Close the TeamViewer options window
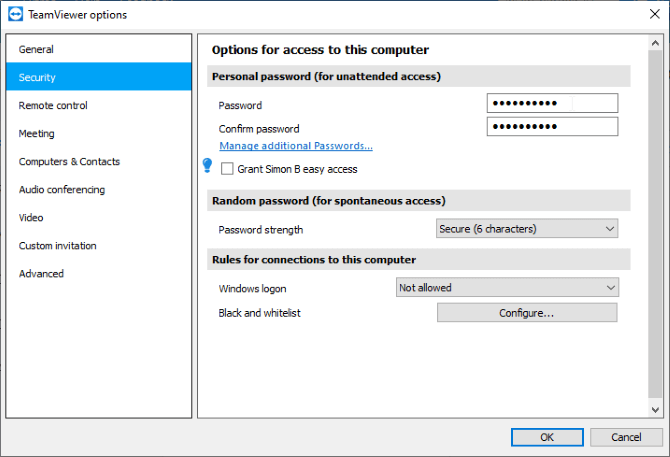670x457 pixels. pos(654,14)
